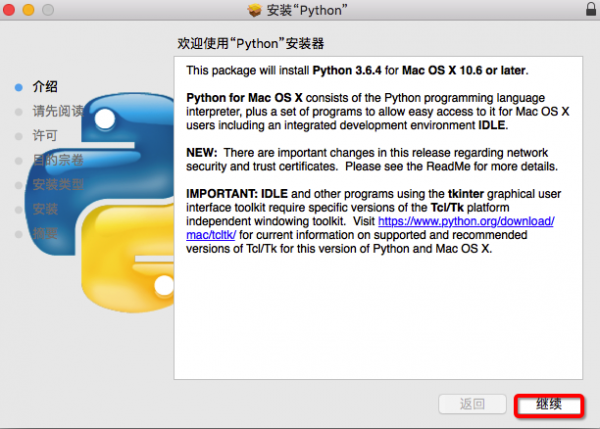Select the 摘要 step in sidebar
The image size is (600, 429).
pos(45,233)
